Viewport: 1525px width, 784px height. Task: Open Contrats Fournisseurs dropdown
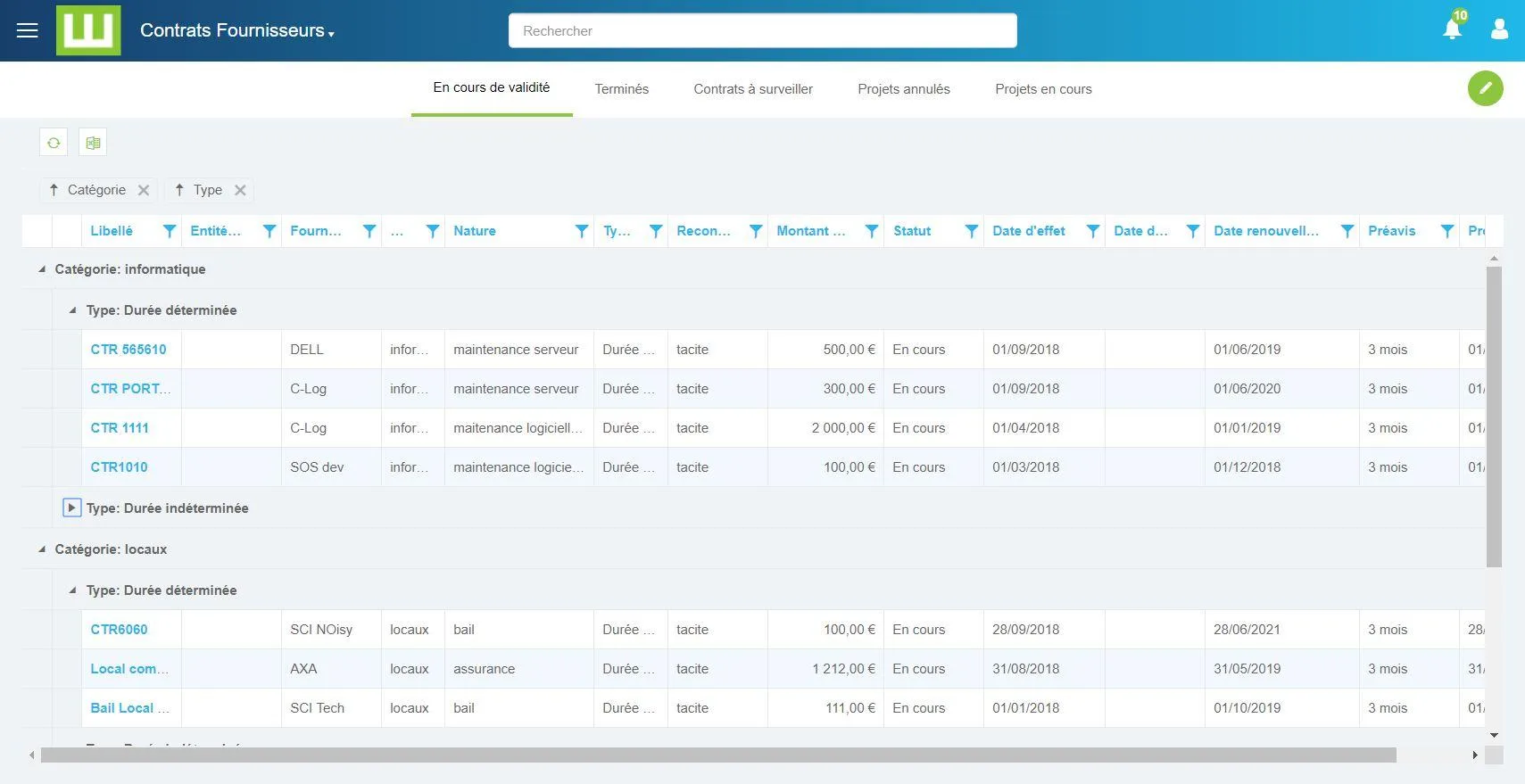(x=236, y=30)
